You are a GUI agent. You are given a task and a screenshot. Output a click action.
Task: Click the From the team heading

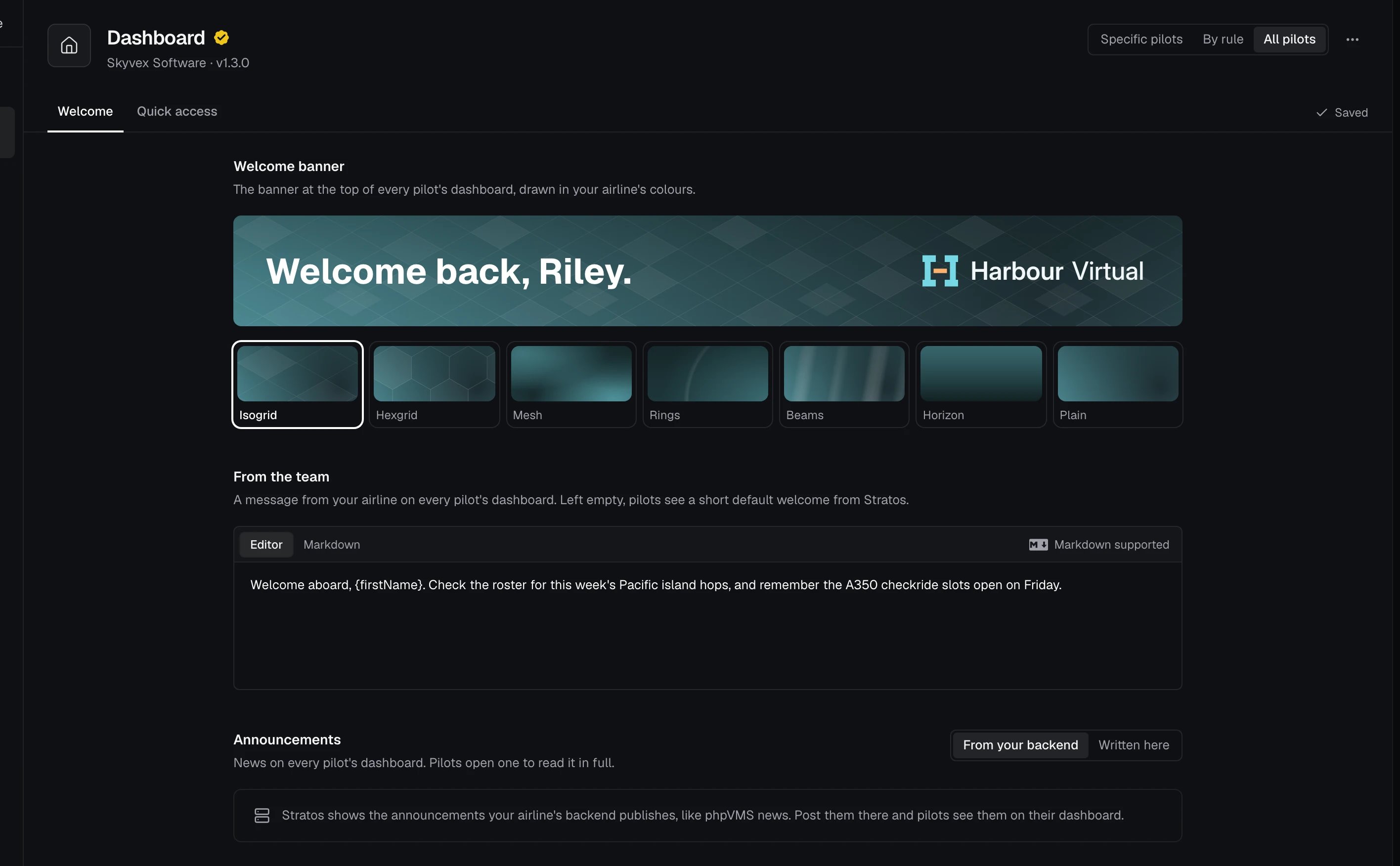click(x=281, y=476)
